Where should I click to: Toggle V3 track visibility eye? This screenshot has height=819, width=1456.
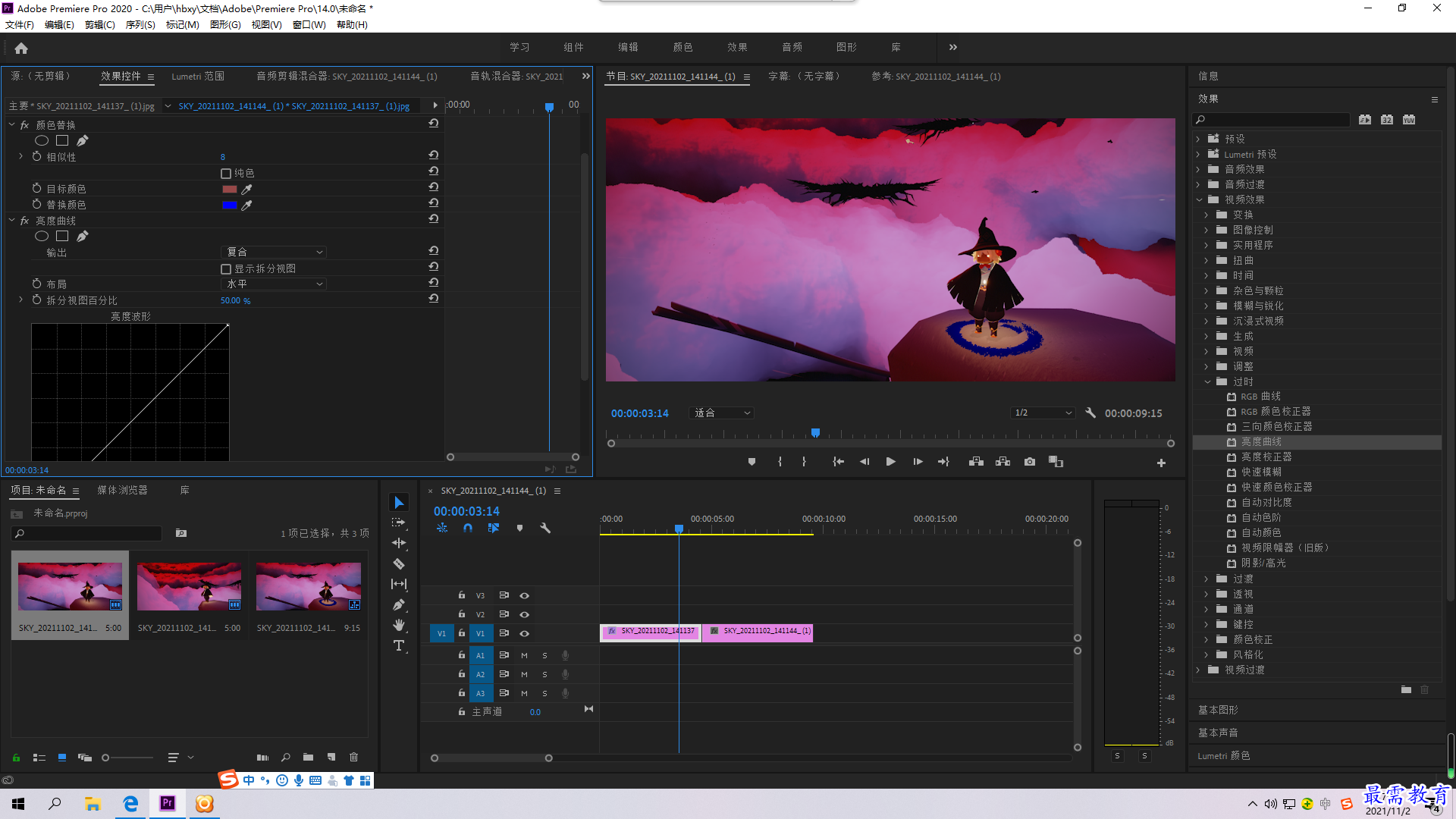point(524,595)
